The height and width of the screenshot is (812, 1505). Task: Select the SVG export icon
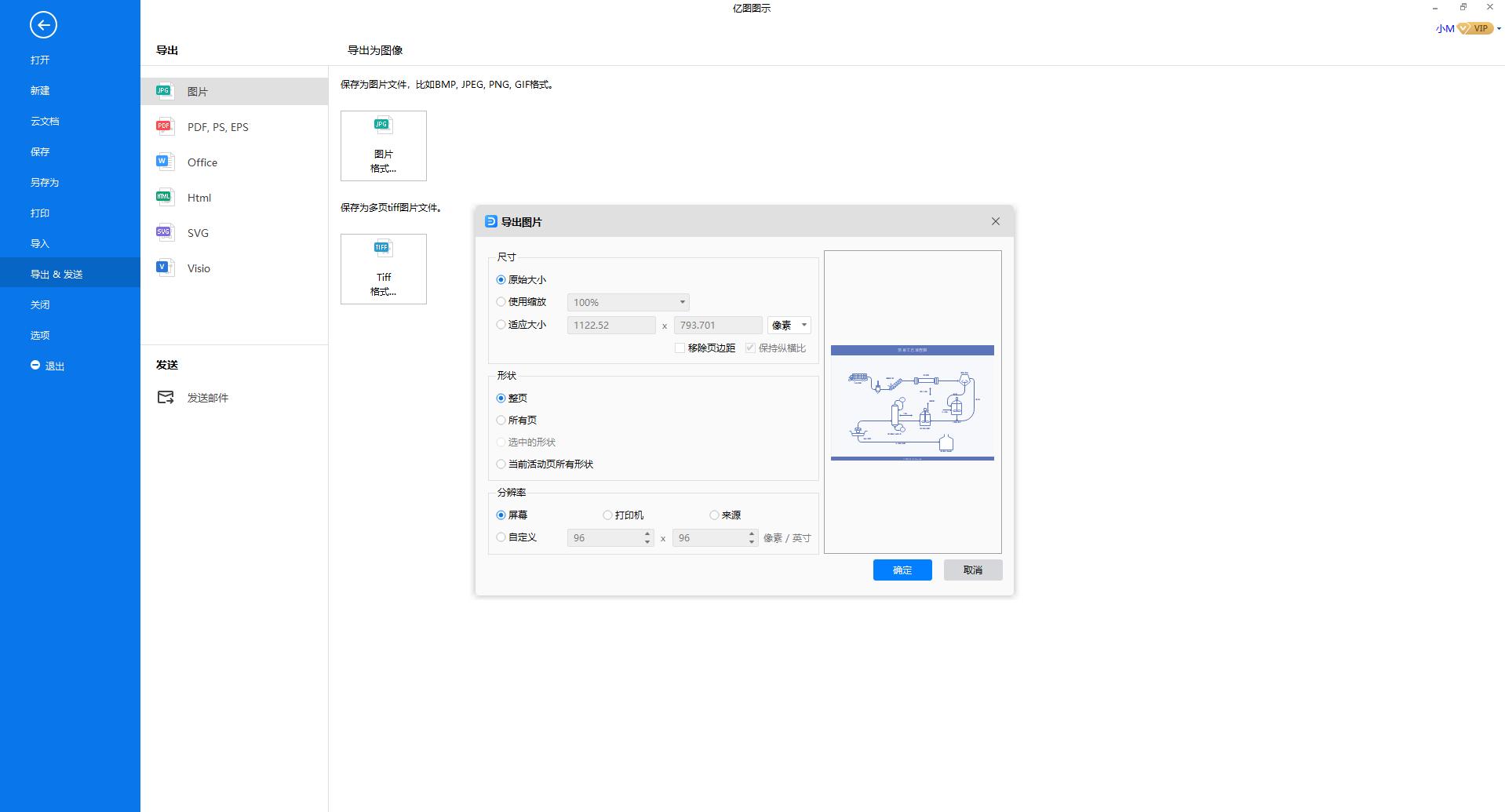[163, 232]
